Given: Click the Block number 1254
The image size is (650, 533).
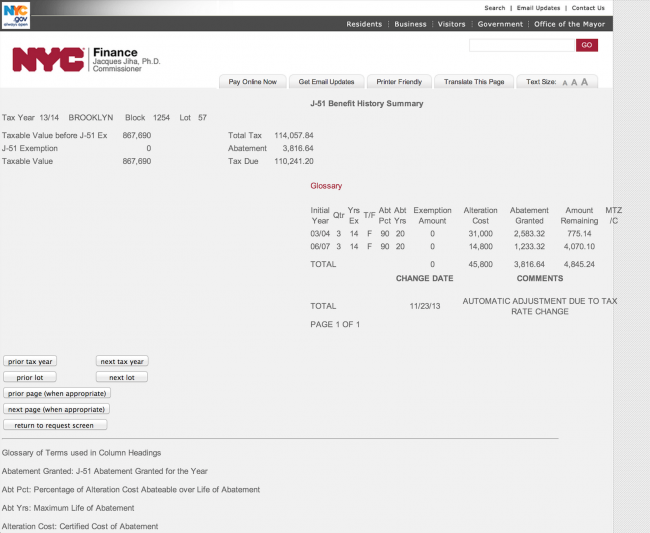Looking at the screenshot, I should (161, 117).
